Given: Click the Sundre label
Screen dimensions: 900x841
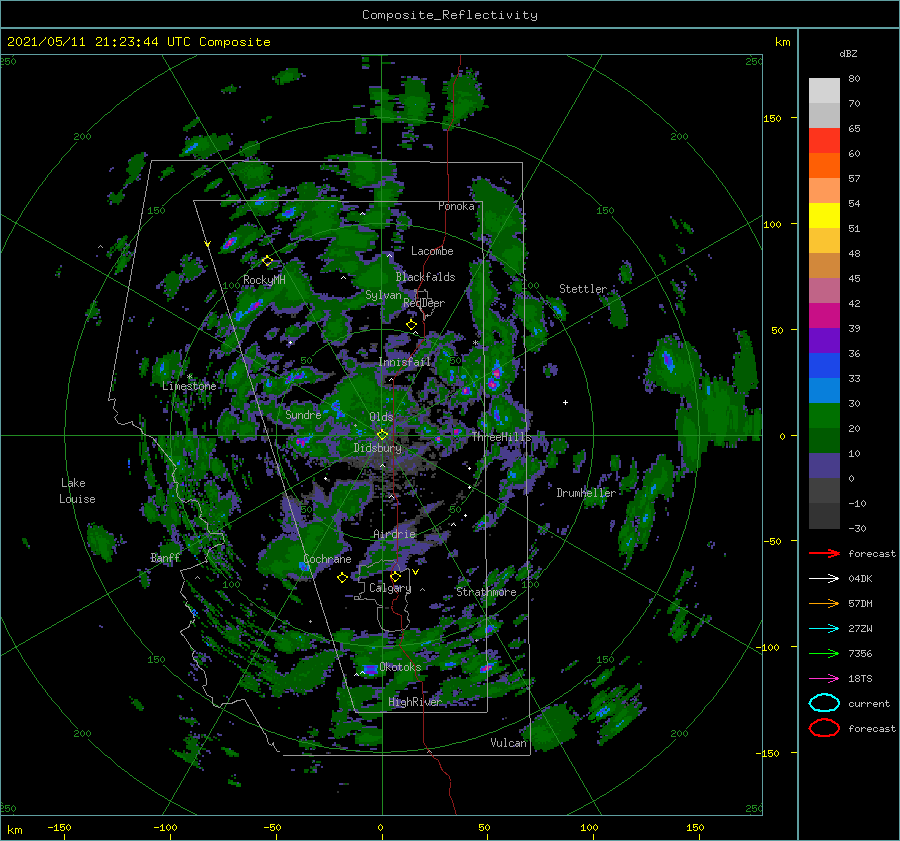Looking at the screenshot, I should [303, 414].
